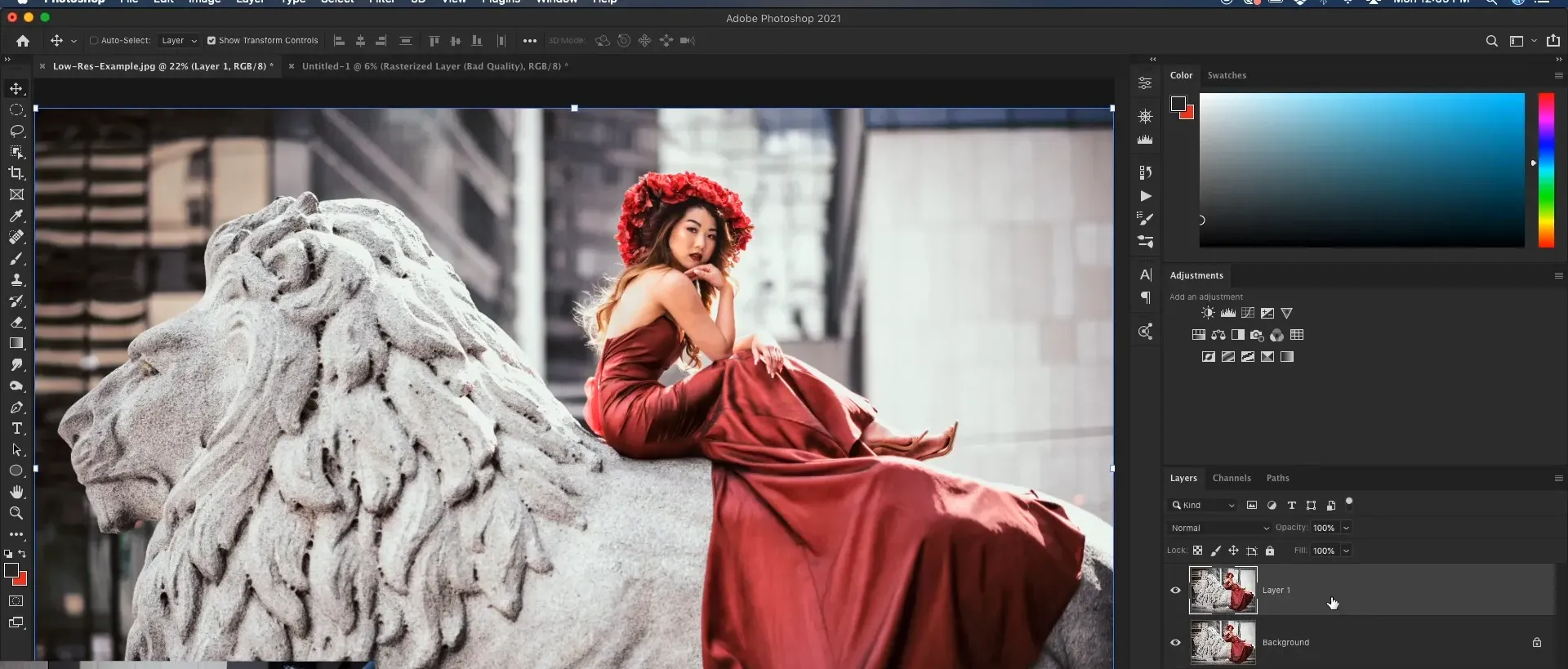Select the Hand tool
This screenshot has height=669, width=1568.
tap(16, 492)
